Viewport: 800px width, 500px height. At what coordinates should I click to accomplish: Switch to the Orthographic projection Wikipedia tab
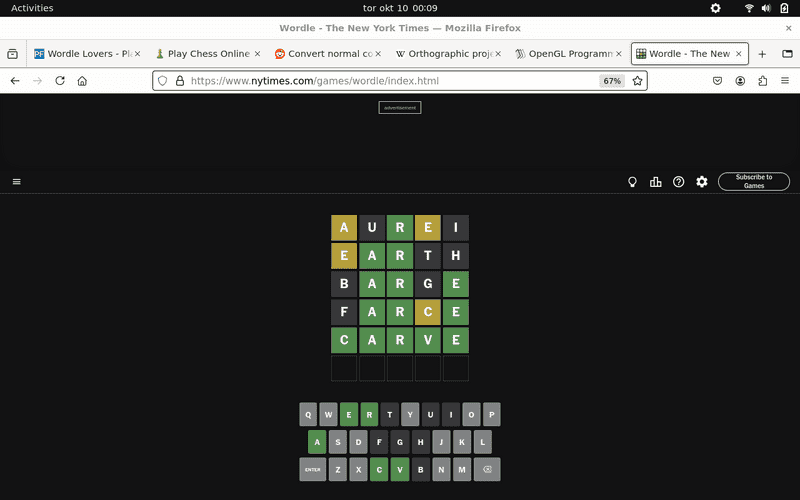point(448,54)
